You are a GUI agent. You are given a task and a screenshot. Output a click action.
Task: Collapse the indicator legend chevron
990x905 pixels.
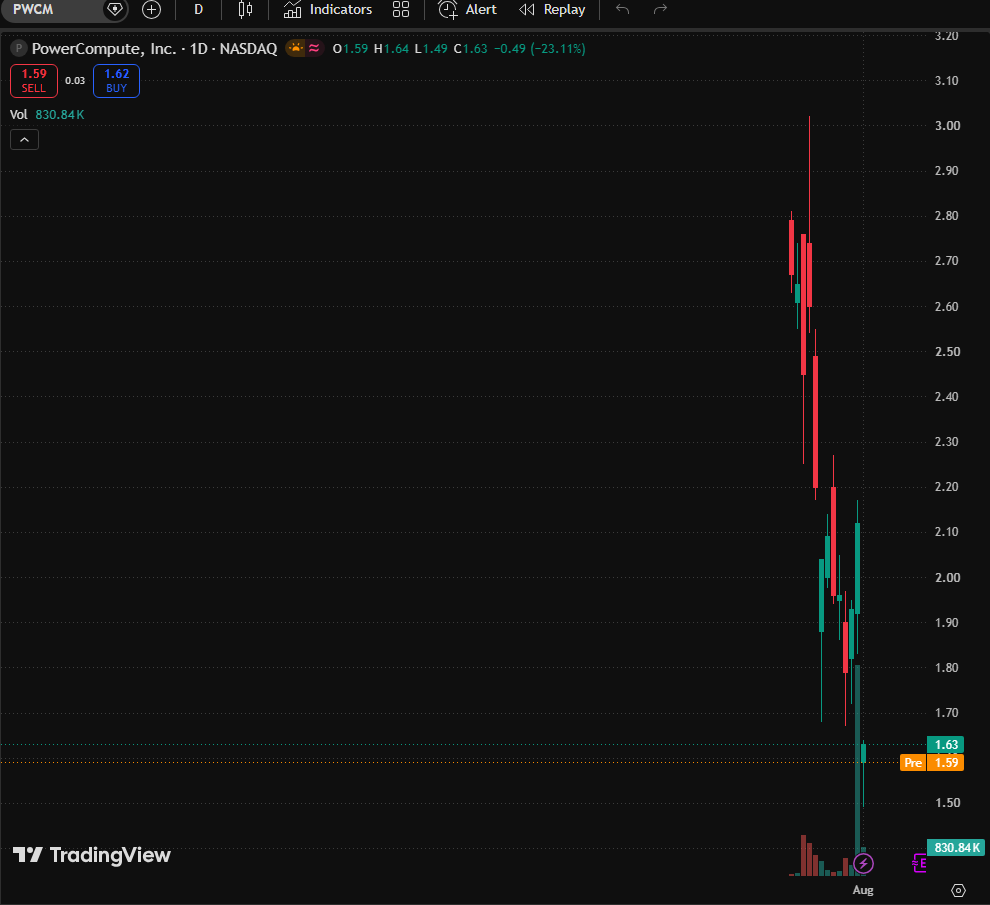click(25, 140)
